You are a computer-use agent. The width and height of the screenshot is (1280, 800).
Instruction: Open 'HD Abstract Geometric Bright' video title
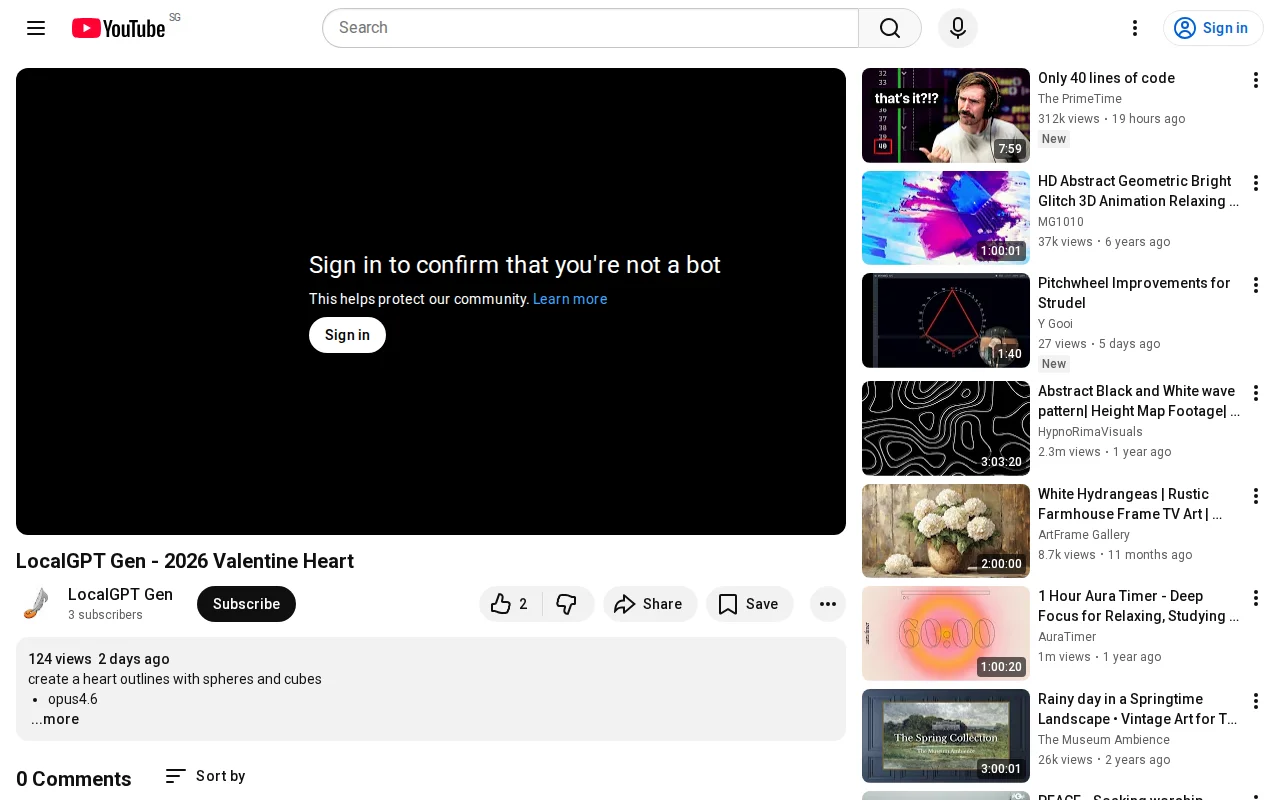click(x=1138, y=191)
